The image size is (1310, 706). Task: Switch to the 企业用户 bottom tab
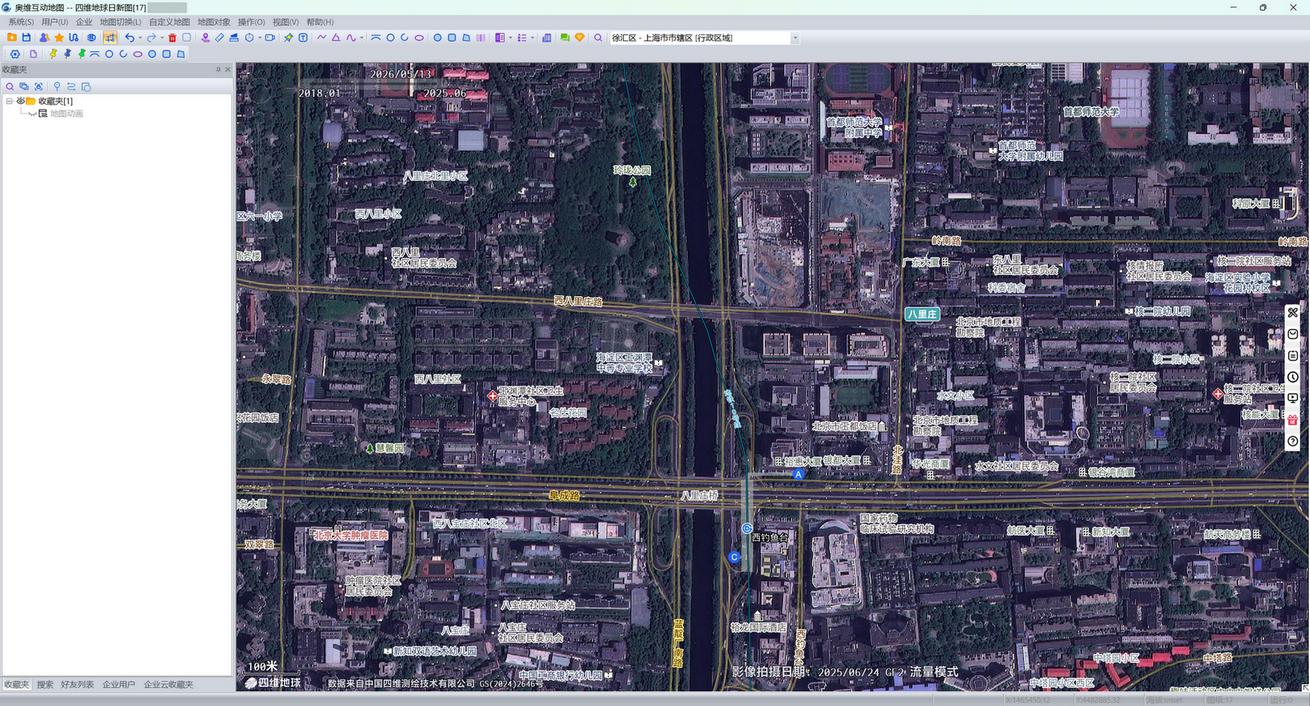point(118,685)
